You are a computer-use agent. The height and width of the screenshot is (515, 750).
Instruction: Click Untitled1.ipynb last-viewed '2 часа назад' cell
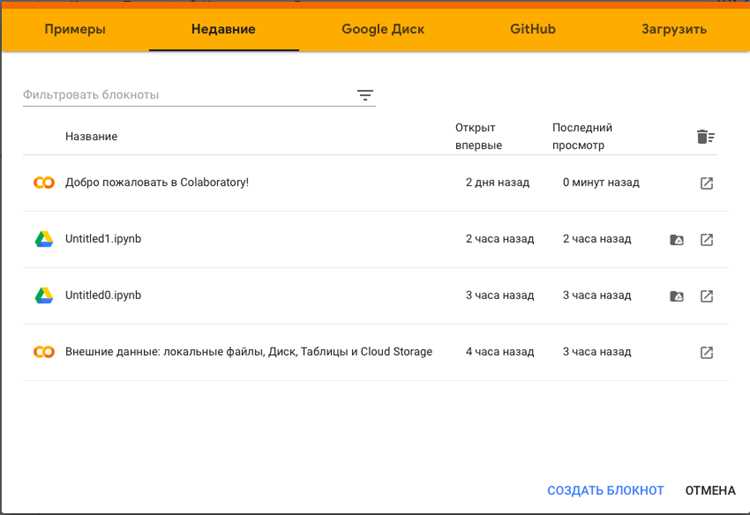click(x=597, y=239)
